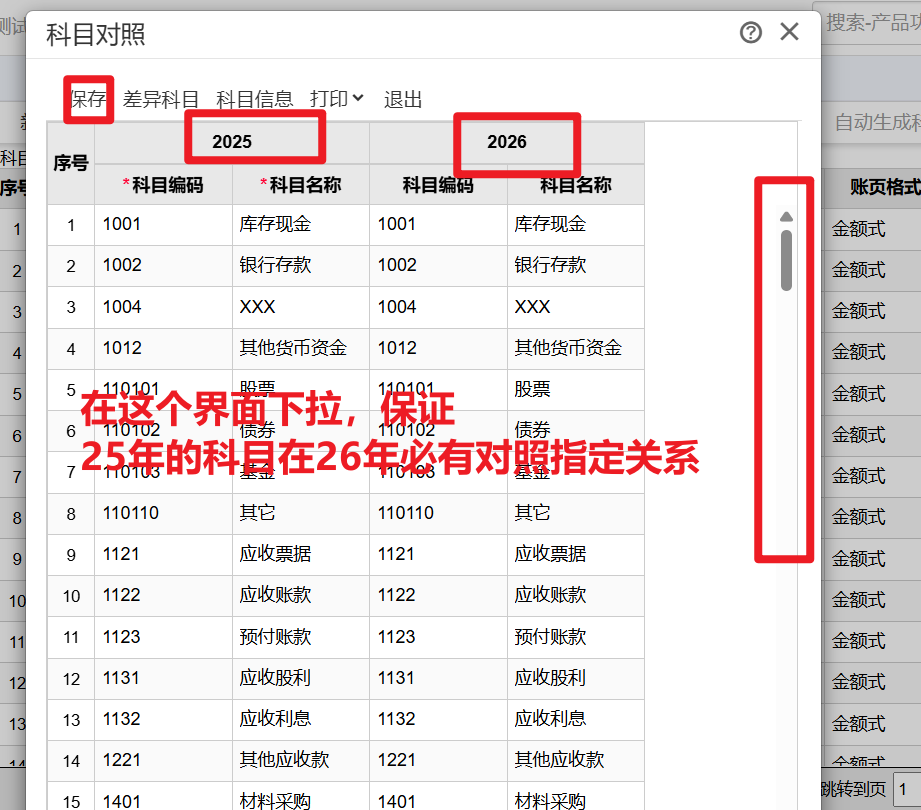The image size is (921, 810).
Task: Click the 2026 code cell 1221
Action: point(438,760)
